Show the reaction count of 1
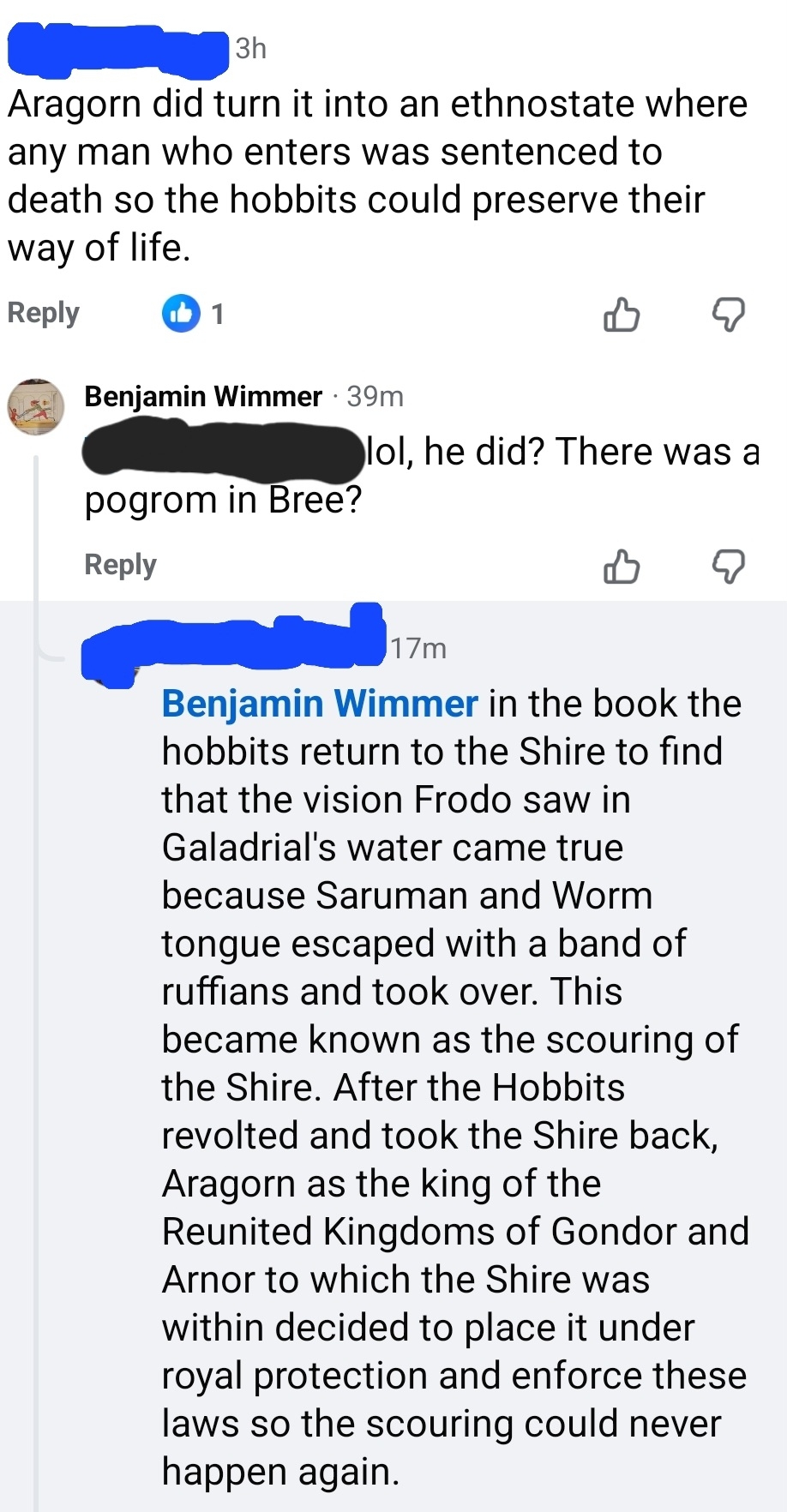This screenshot has width=787, height=1512. click(218, 315)
